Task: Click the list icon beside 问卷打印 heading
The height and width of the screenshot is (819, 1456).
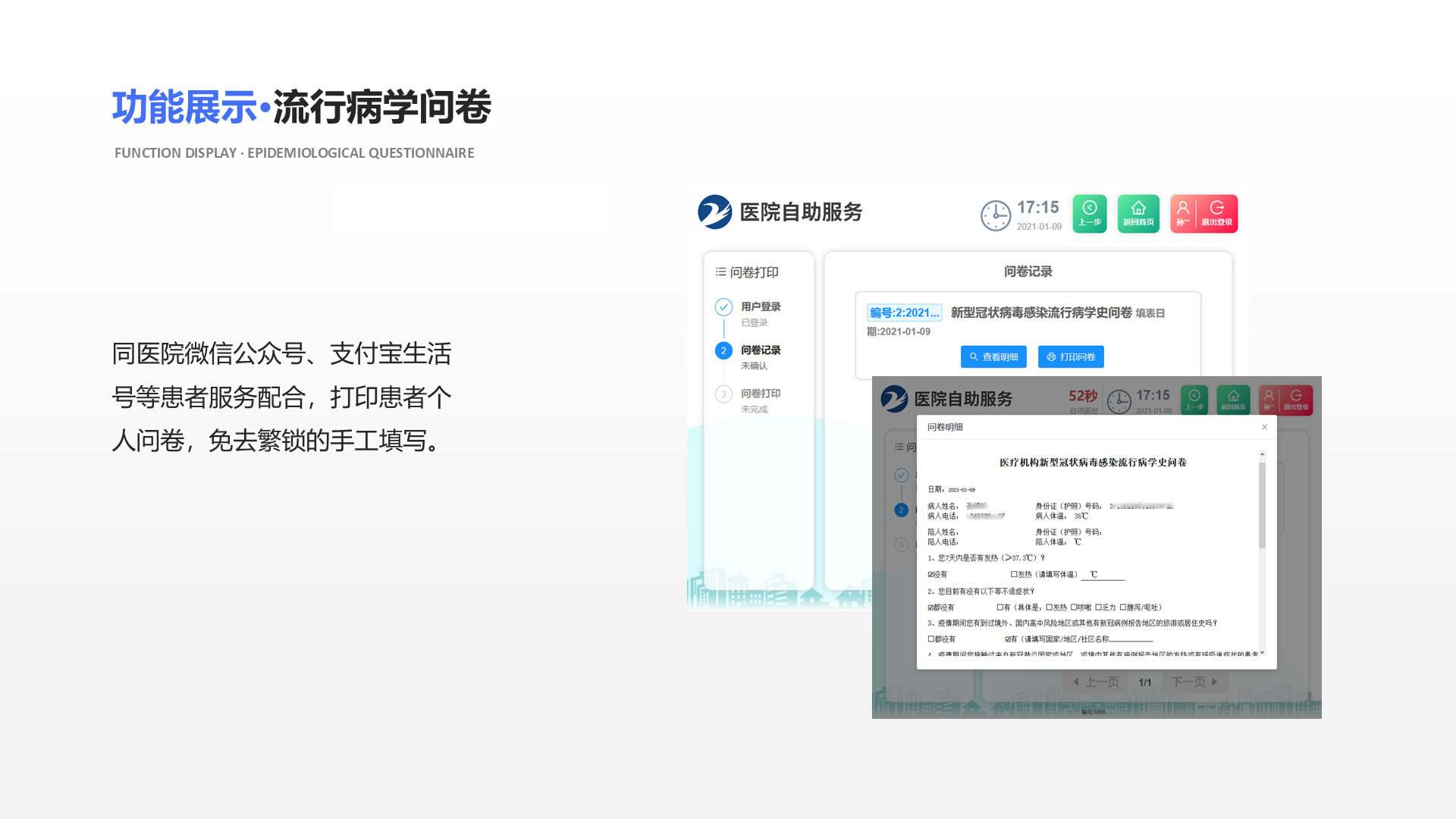Action: click(720, 271)
